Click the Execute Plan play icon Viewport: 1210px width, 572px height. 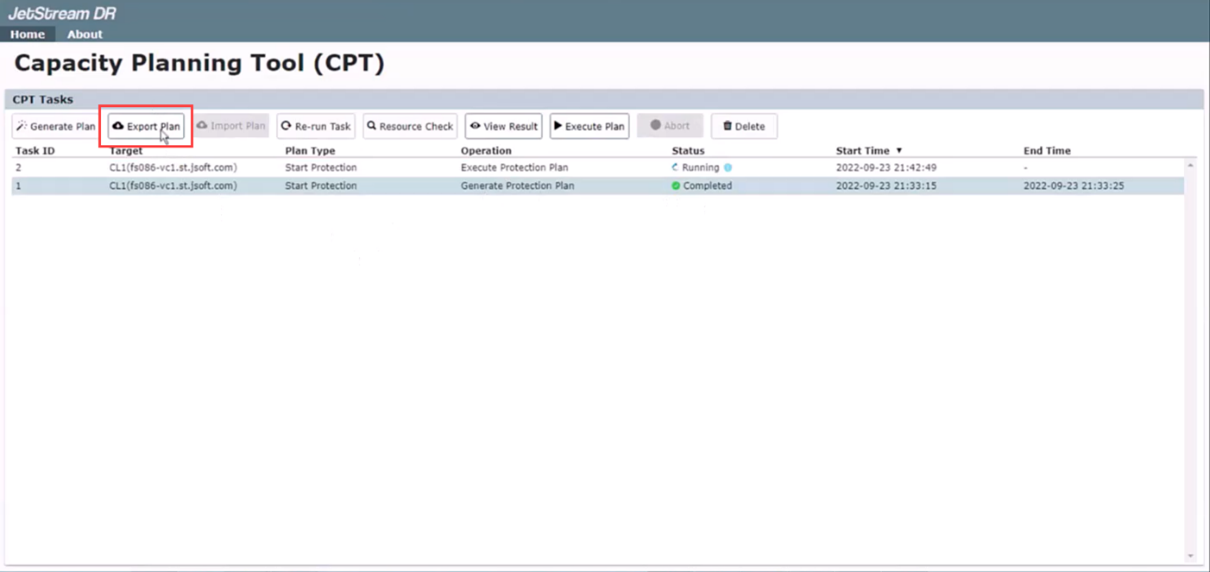(x=558, y=126)
